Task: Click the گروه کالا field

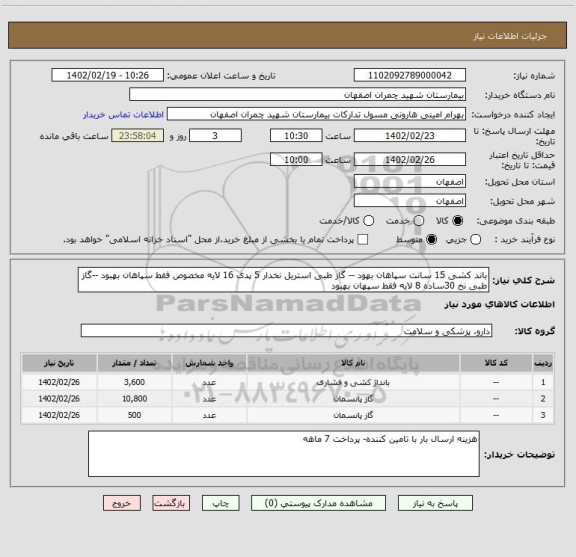Action: (286, 331)
